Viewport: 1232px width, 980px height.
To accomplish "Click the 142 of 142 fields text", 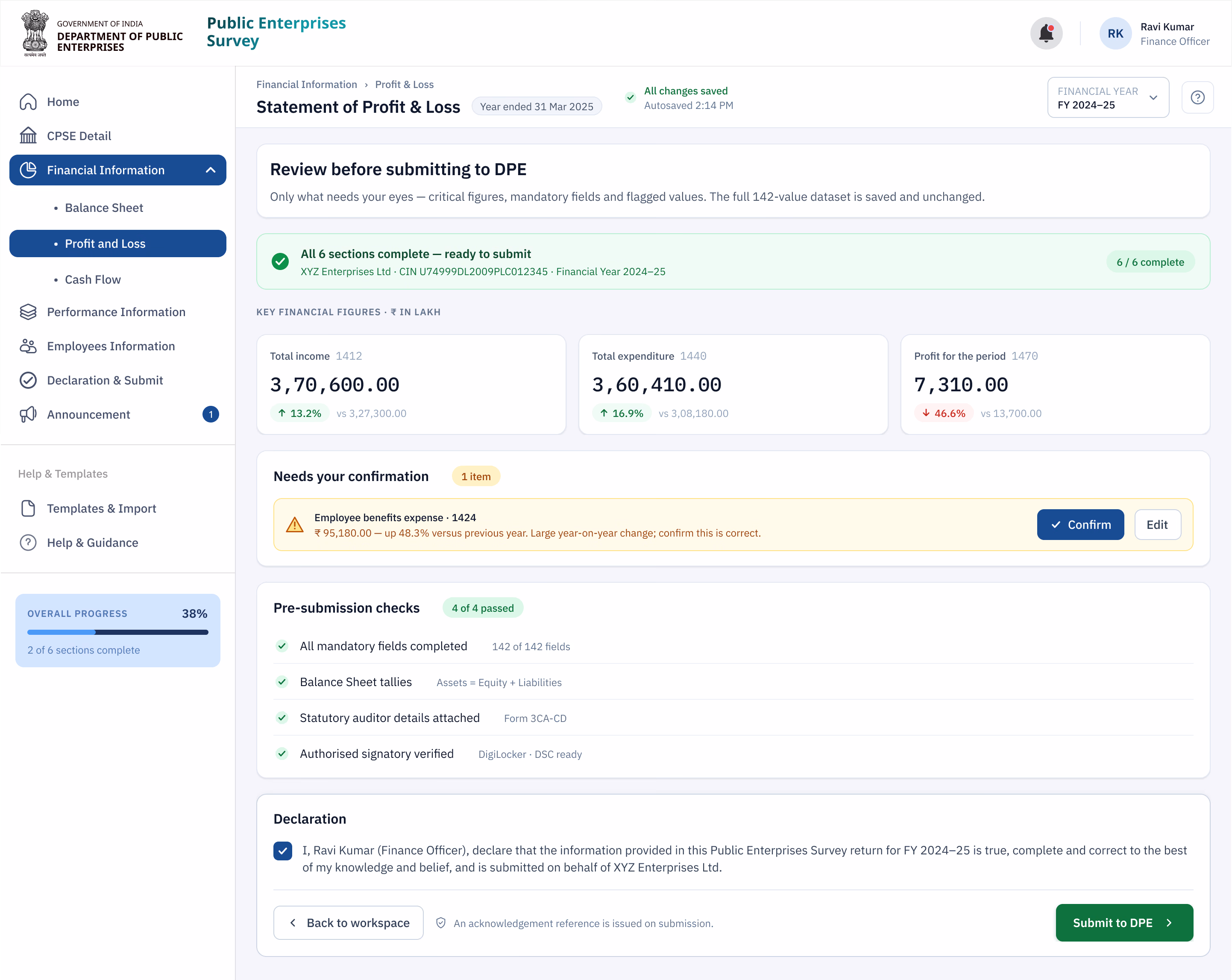I will click(x=530, y=646).
